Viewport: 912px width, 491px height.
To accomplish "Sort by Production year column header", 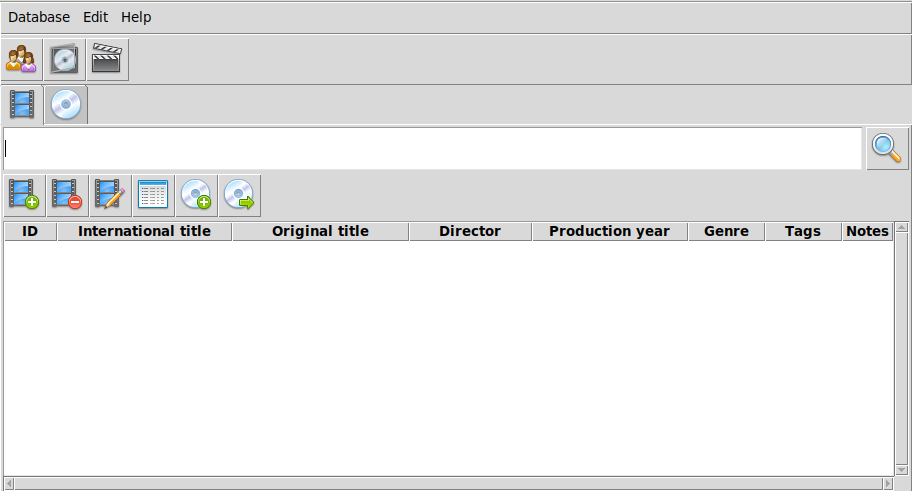I will 610,232.
